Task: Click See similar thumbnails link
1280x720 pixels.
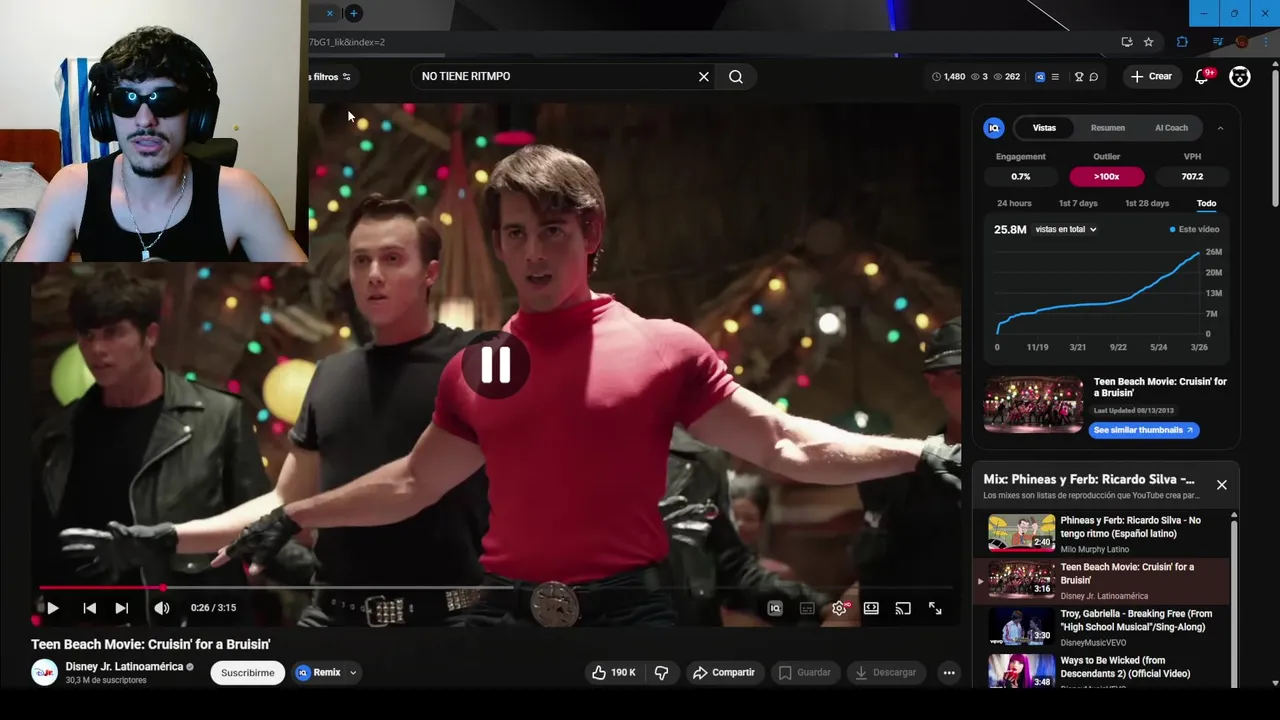Action: pyautogui.click(x=1144, y=430)
